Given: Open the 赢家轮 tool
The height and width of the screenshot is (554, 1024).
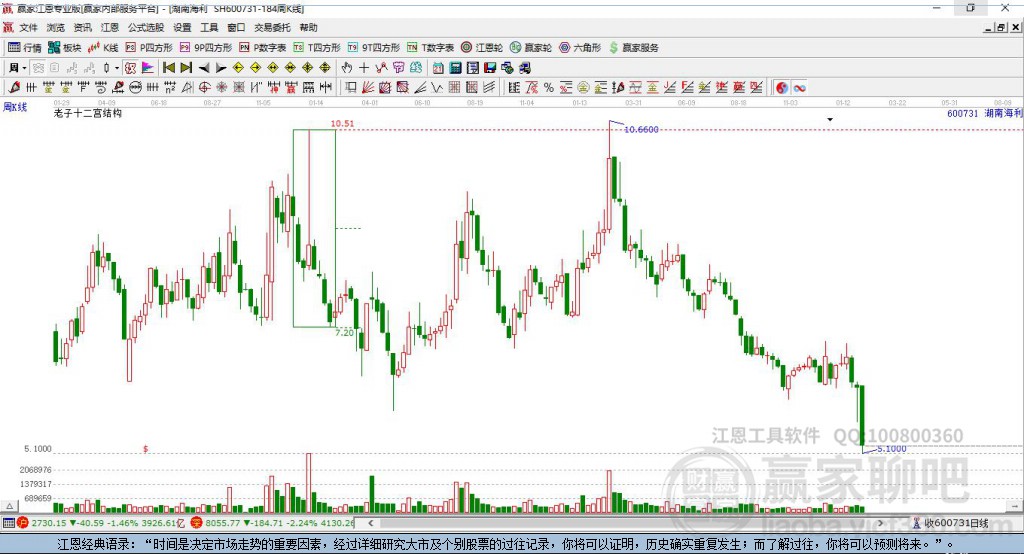Looking at the screenshot, I should (531, 48).
